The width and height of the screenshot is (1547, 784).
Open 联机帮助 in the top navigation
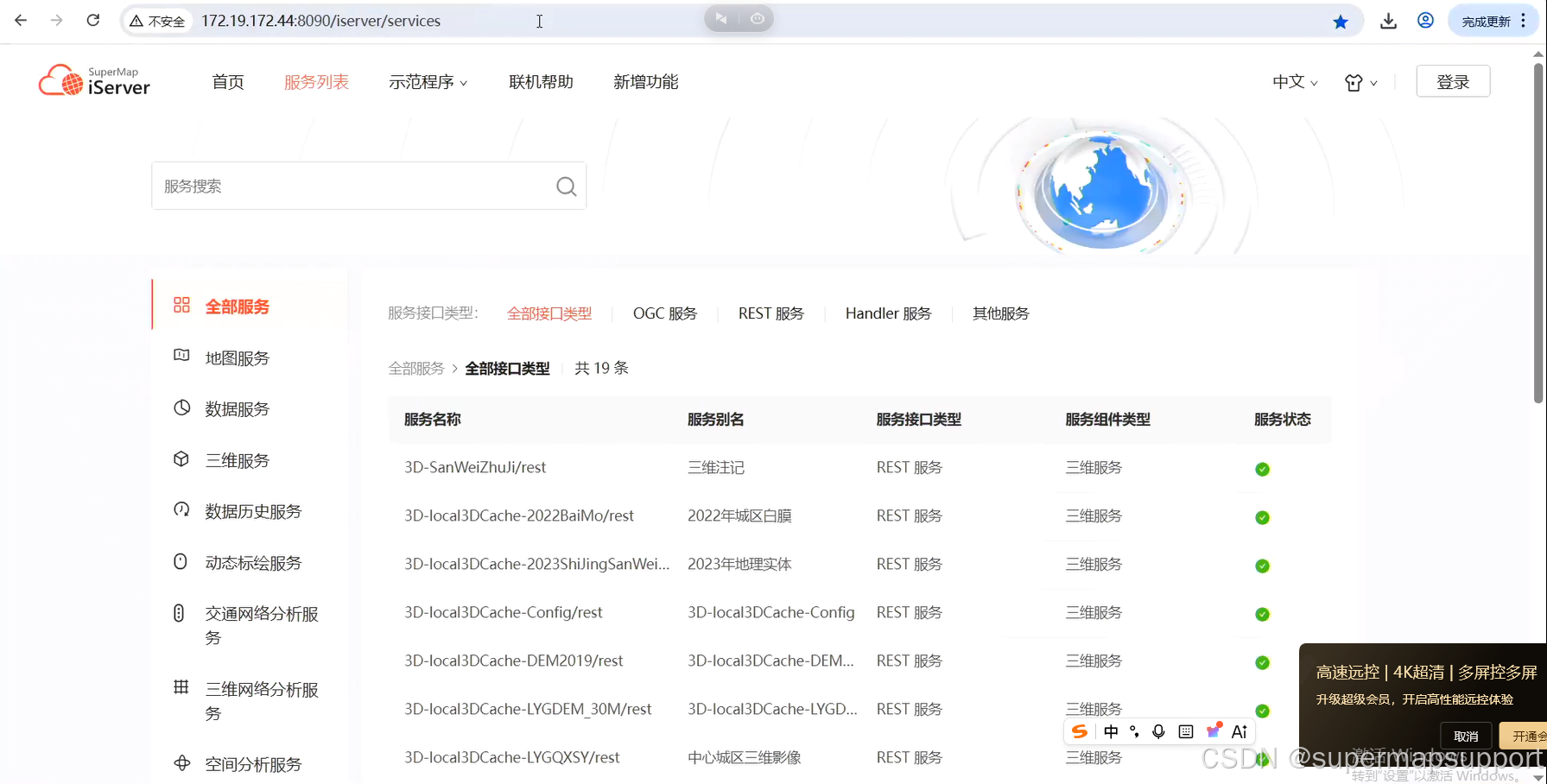541,82
